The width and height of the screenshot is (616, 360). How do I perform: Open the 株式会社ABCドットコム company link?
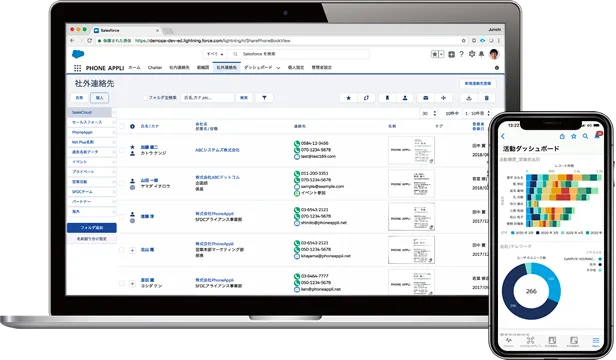pos(217,177)
